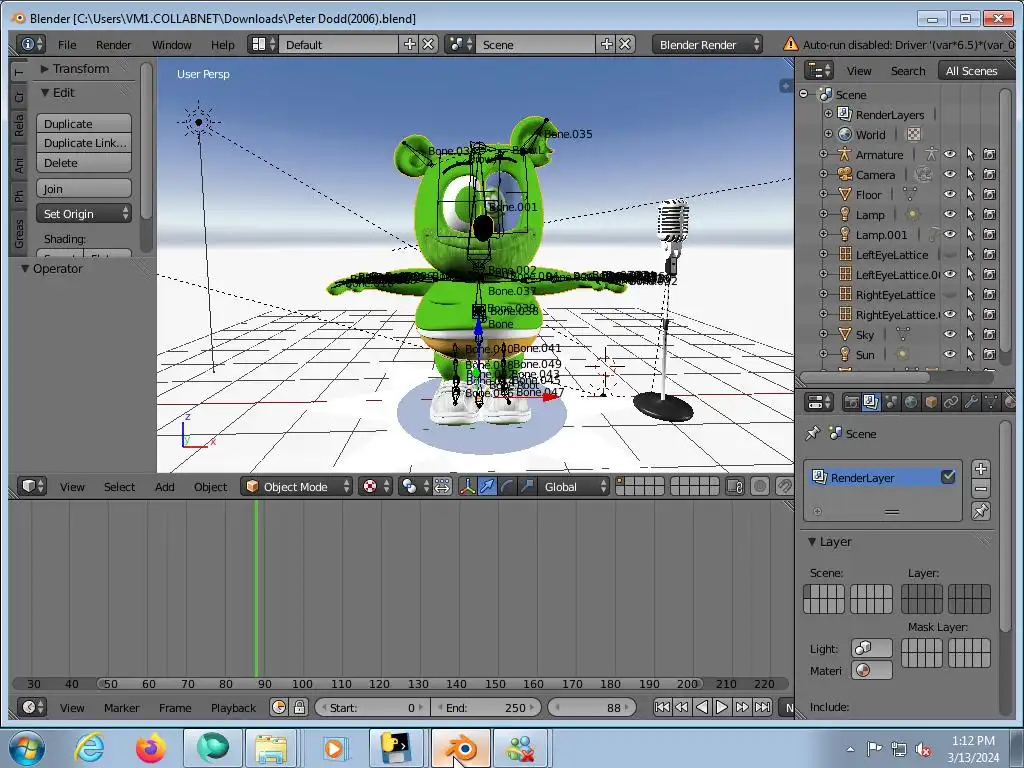Open the Help menu
Image resolution: width=1024 pixels, height=768 pixels.
pos(222,44)
